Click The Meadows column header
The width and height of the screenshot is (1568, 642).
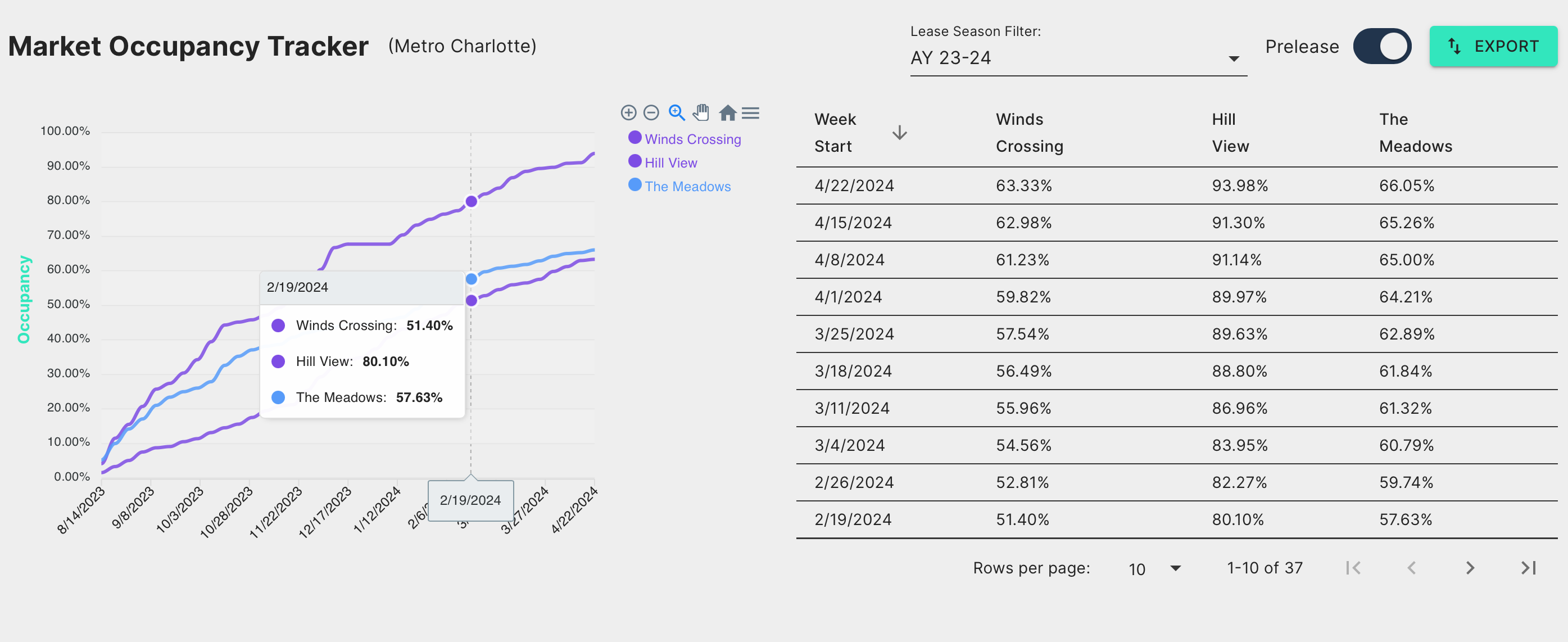[x=1415, y=133]
